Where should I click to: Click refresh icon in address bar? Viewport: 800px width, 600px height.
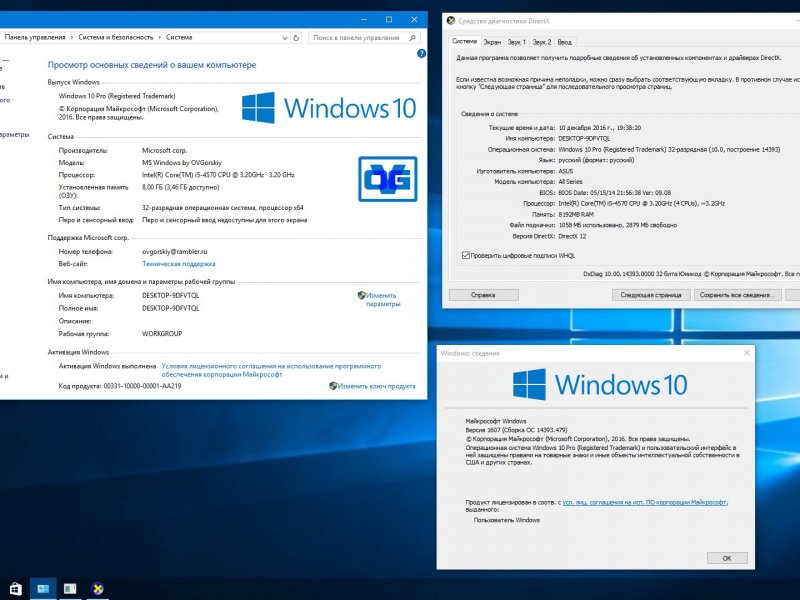[x=296, y=38]
